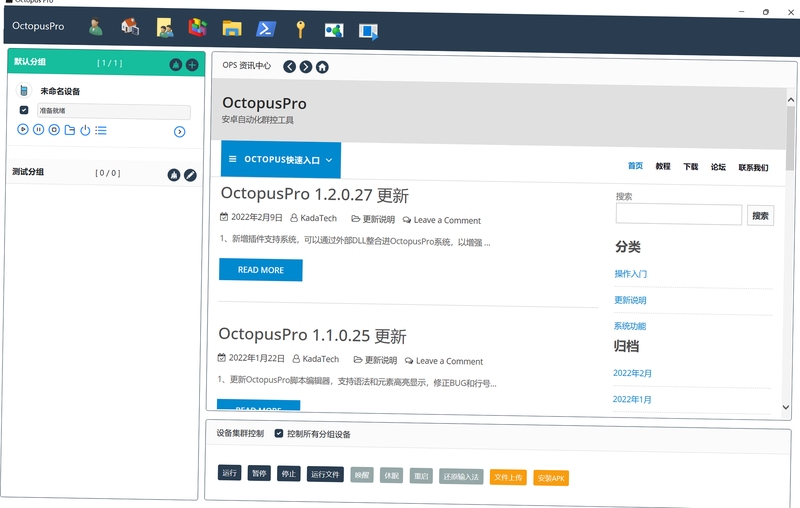Viewport: 800px width, 508px height.
Task: Launch the PowerShell terminal icon
Action: click(x=266, y=29)
